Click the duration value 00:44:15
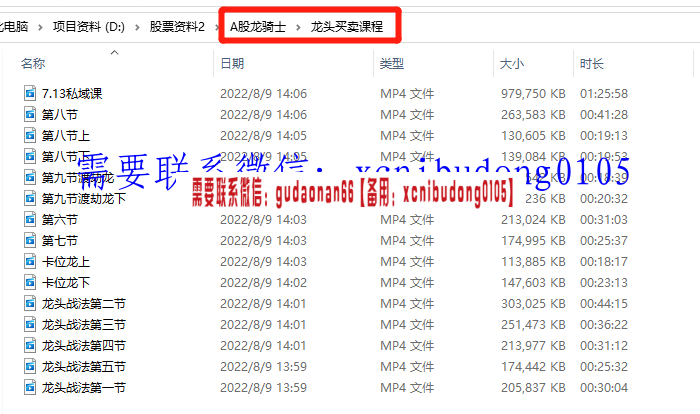The image size is (700, 414). [x=604, y=303]
